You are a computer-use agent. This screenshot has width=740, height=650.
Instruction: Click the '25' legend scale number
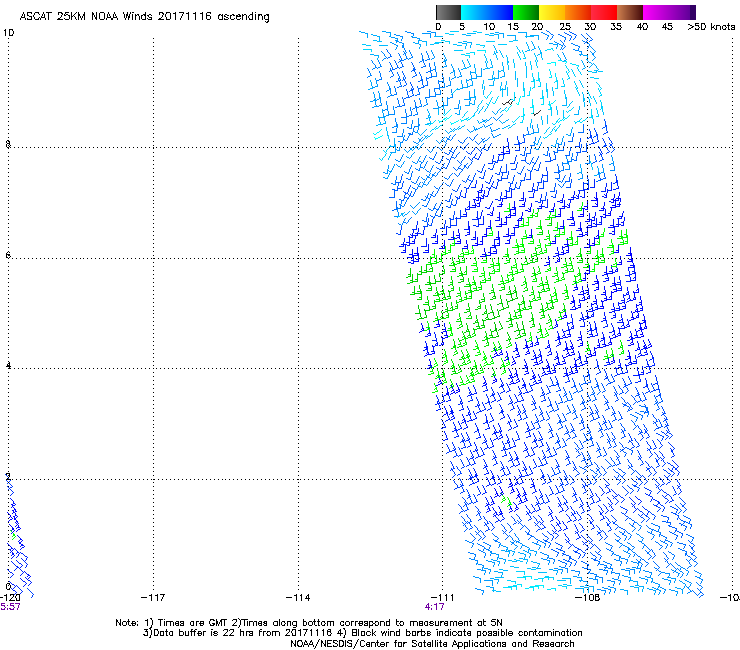point(564,27)
